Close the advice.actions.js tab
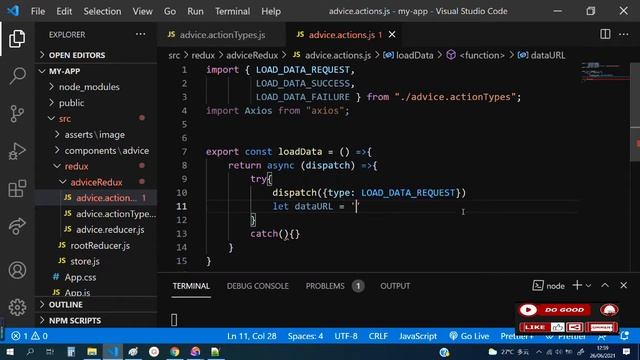 [392, 35]
